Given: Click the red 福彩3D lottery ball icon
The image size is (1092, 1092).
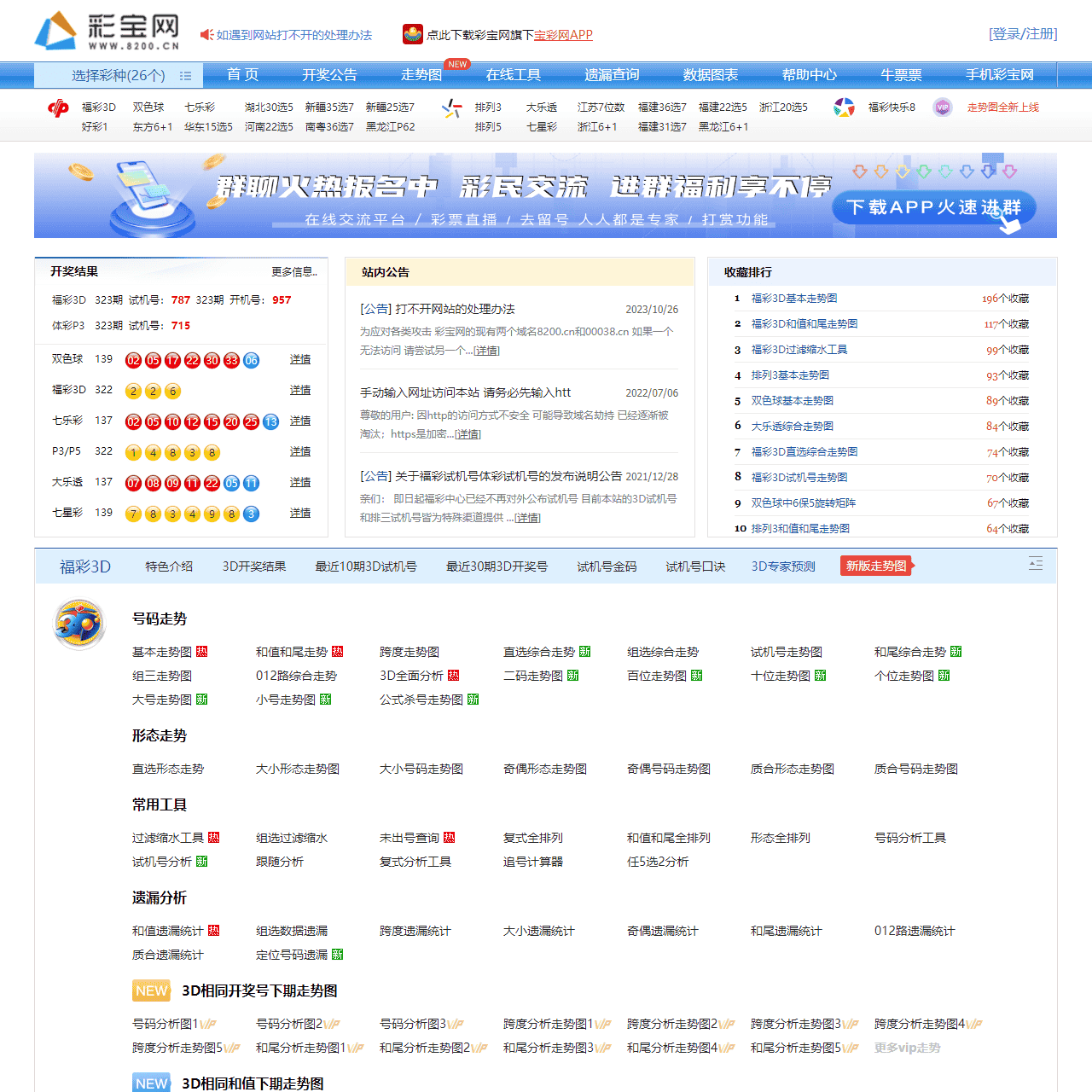Looking at the screenshot, I should coord(58,107).
